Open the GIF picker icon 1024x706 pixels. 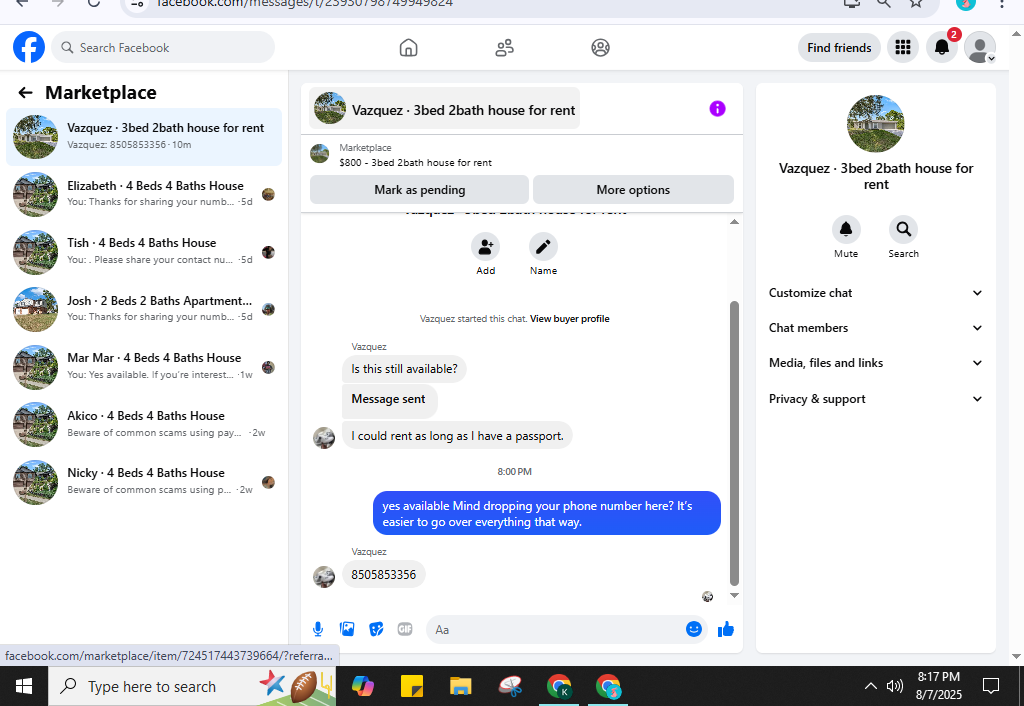[405, 629]
